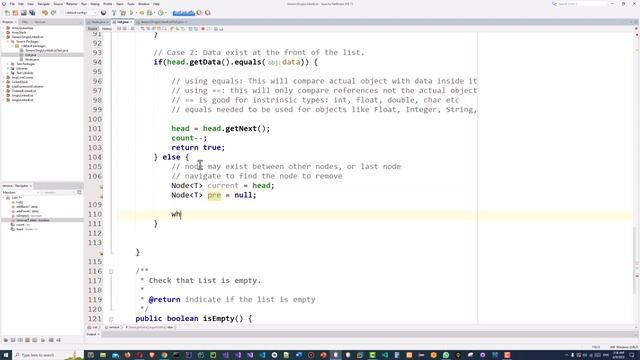Open the Window menu
Viewport: 640px width, 360px height.
click(144, 4)
